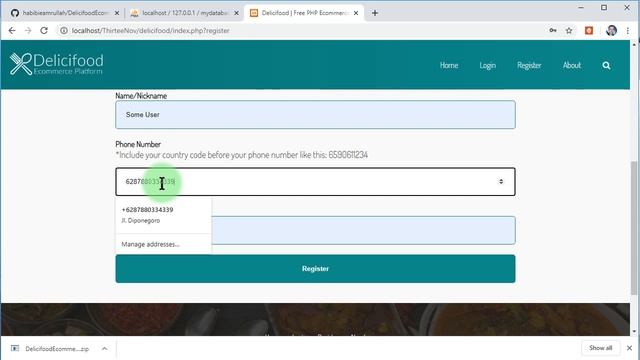Click the scrollbar up arrow
This screenshot has width=640, height=360.
tap(634, 44)
